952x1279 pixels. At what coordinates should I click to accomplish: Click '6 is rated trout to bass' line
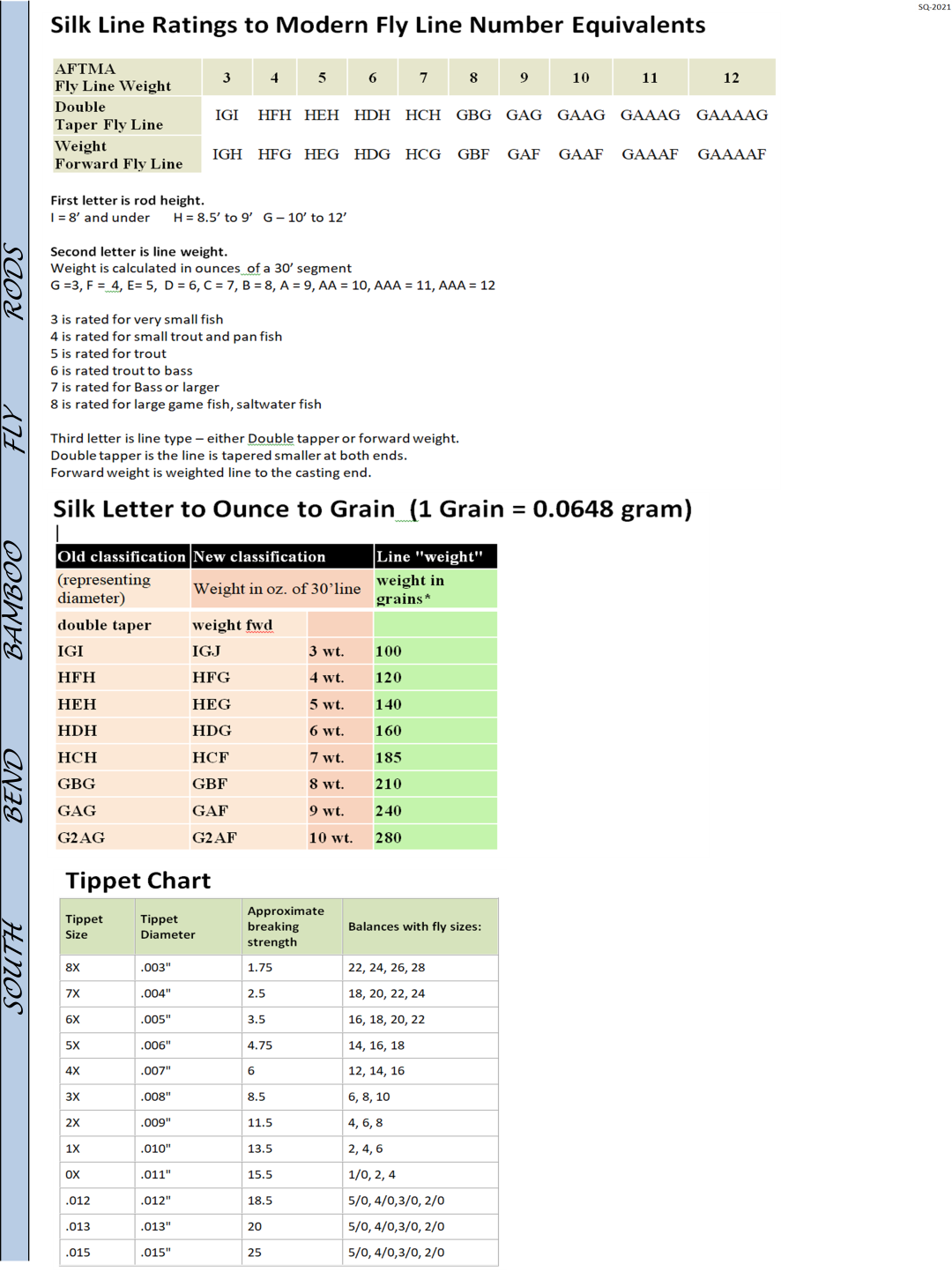[x=122, y=371]
